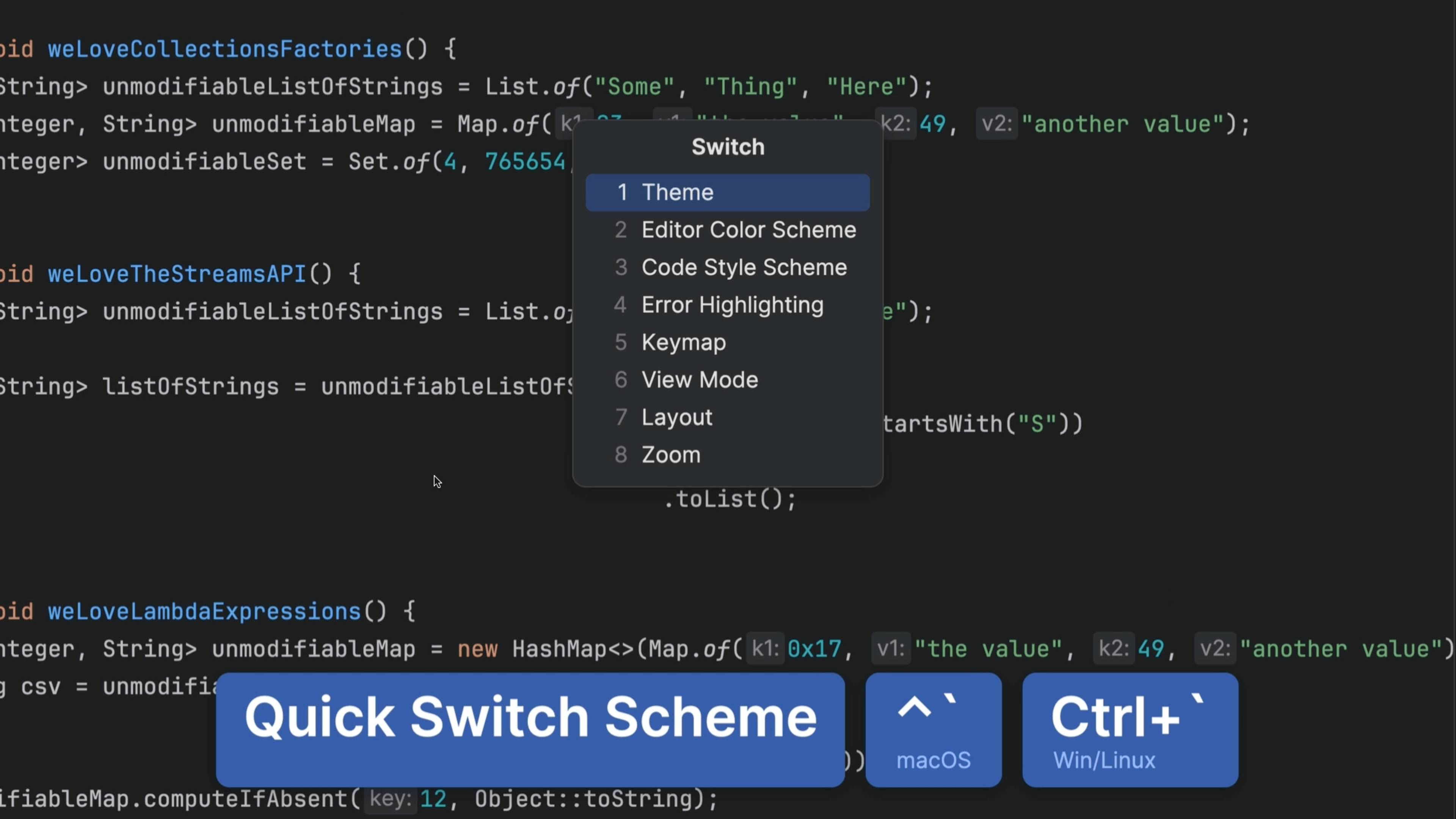1456x819 pixels.
Task: Click the weLoveTheStreamsAPI method name
Action: pos(176,274)
